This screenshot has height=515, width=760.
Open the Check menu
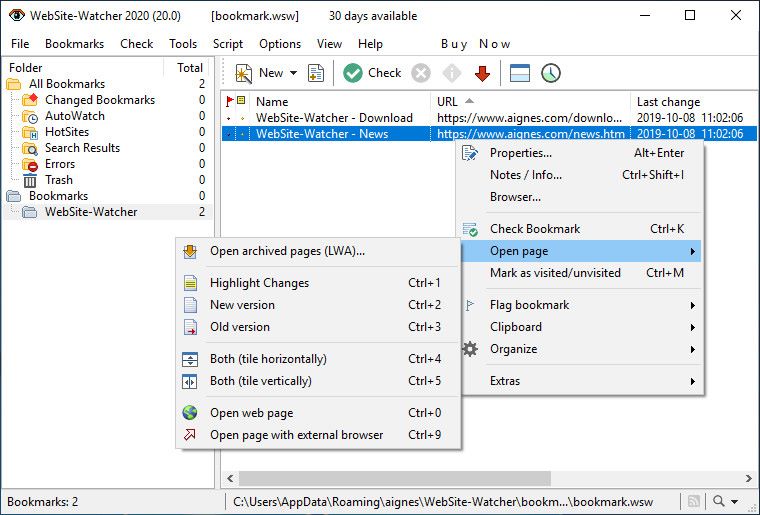137,44
